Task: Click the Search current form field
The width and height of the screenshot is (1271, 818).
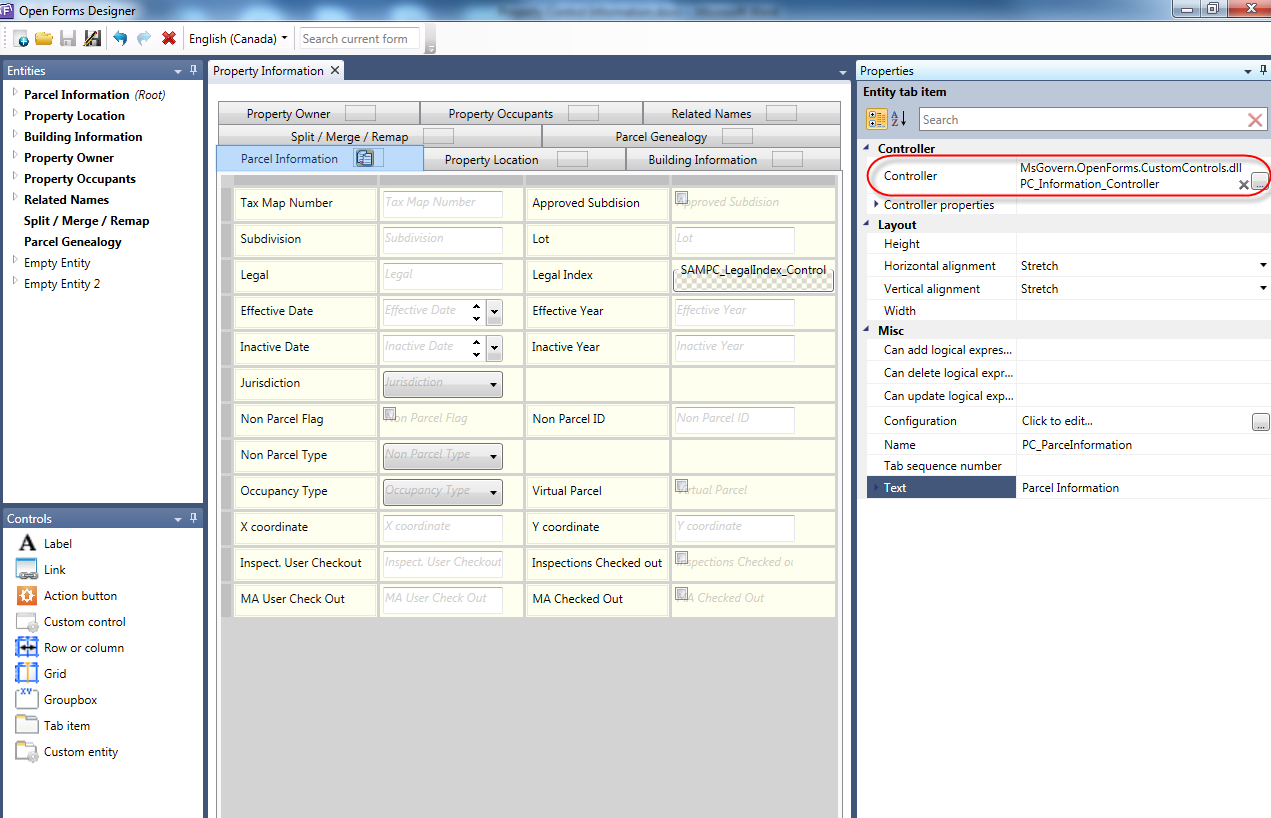Action: tap(359, 39)
